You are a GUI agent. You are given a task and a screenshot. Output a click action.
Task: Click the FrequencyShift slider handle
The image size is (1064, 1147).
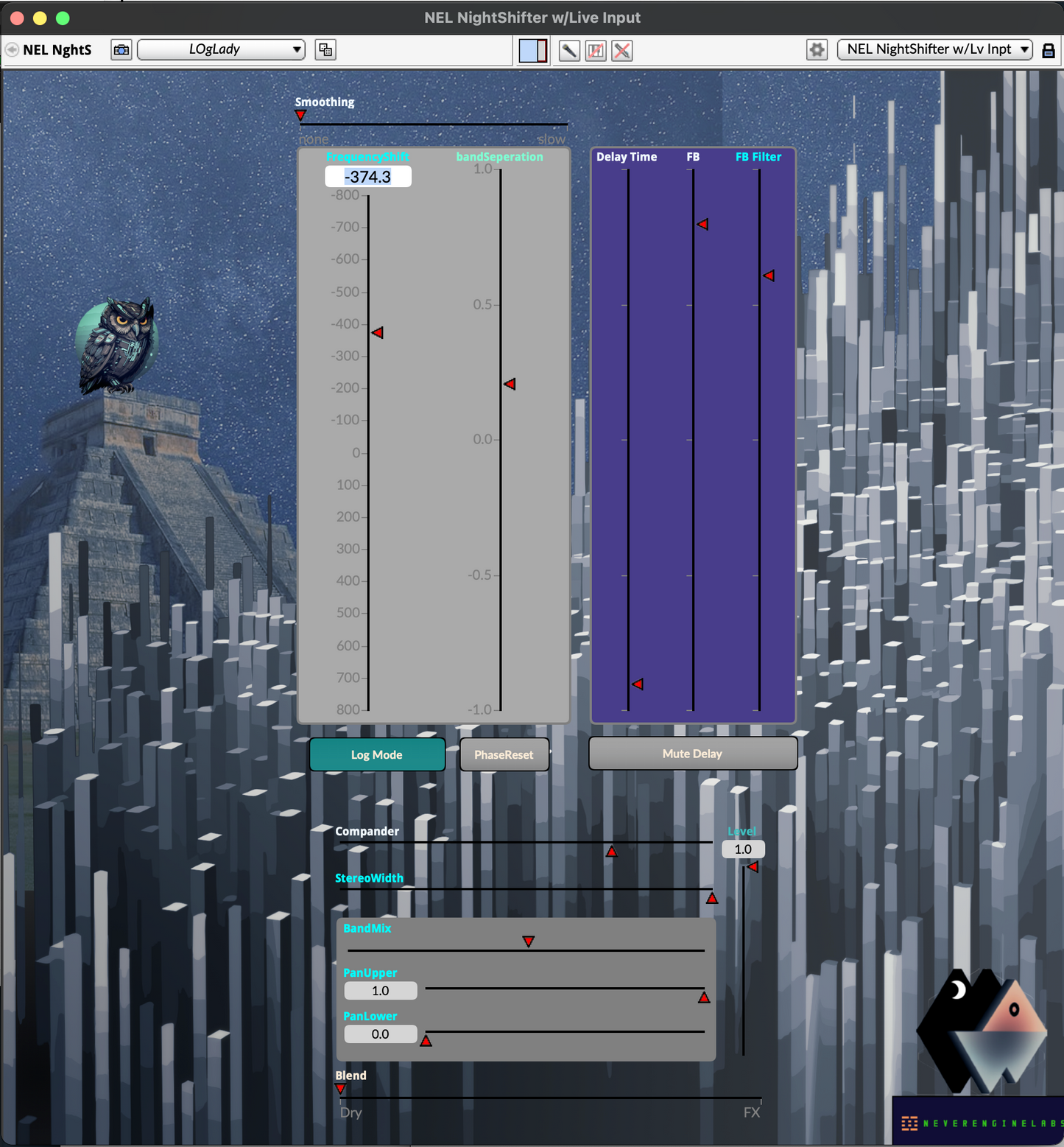377,333
